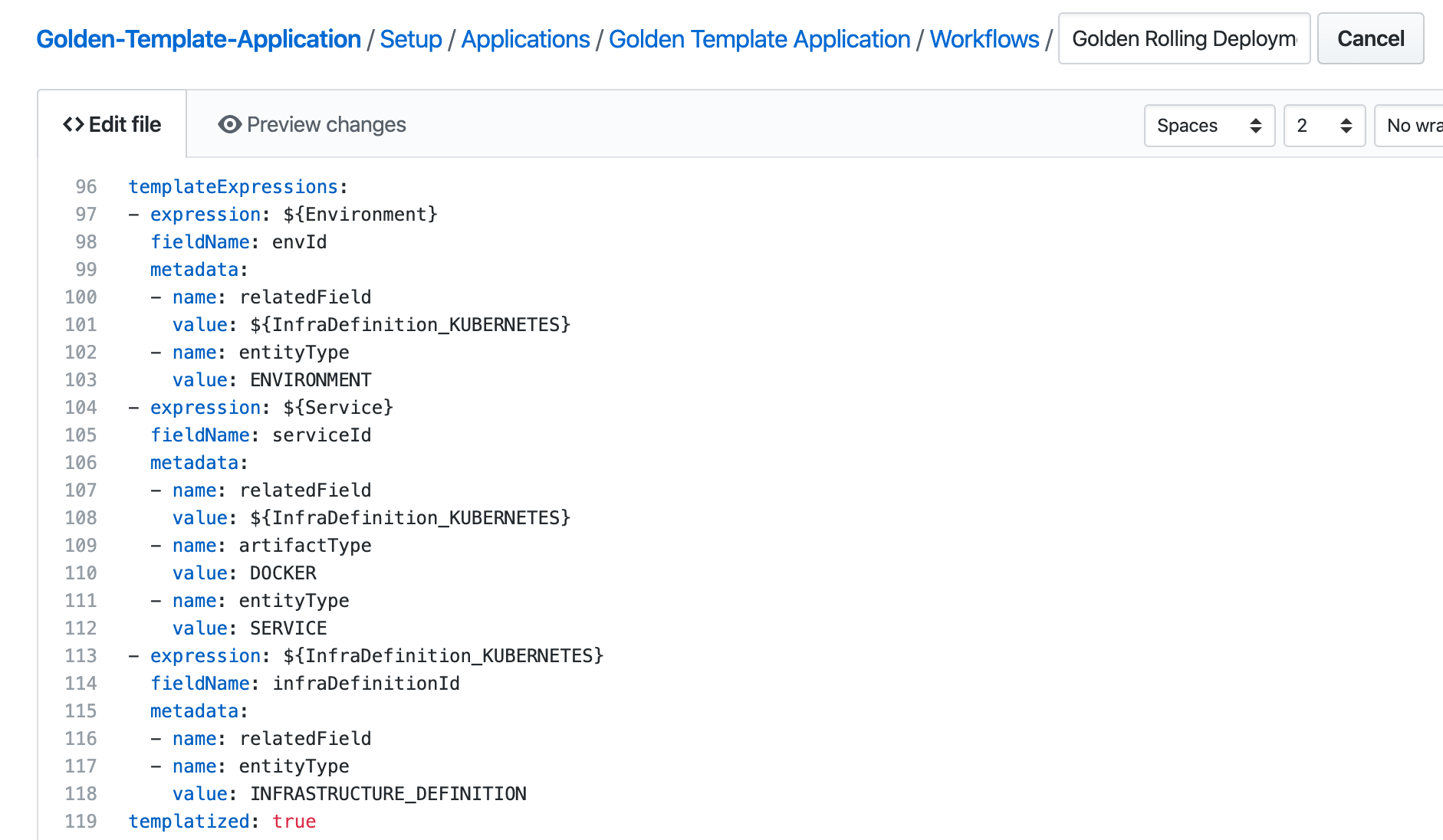
Task: Click the code brackets icon on Edit file
Action: coord(74,124)
